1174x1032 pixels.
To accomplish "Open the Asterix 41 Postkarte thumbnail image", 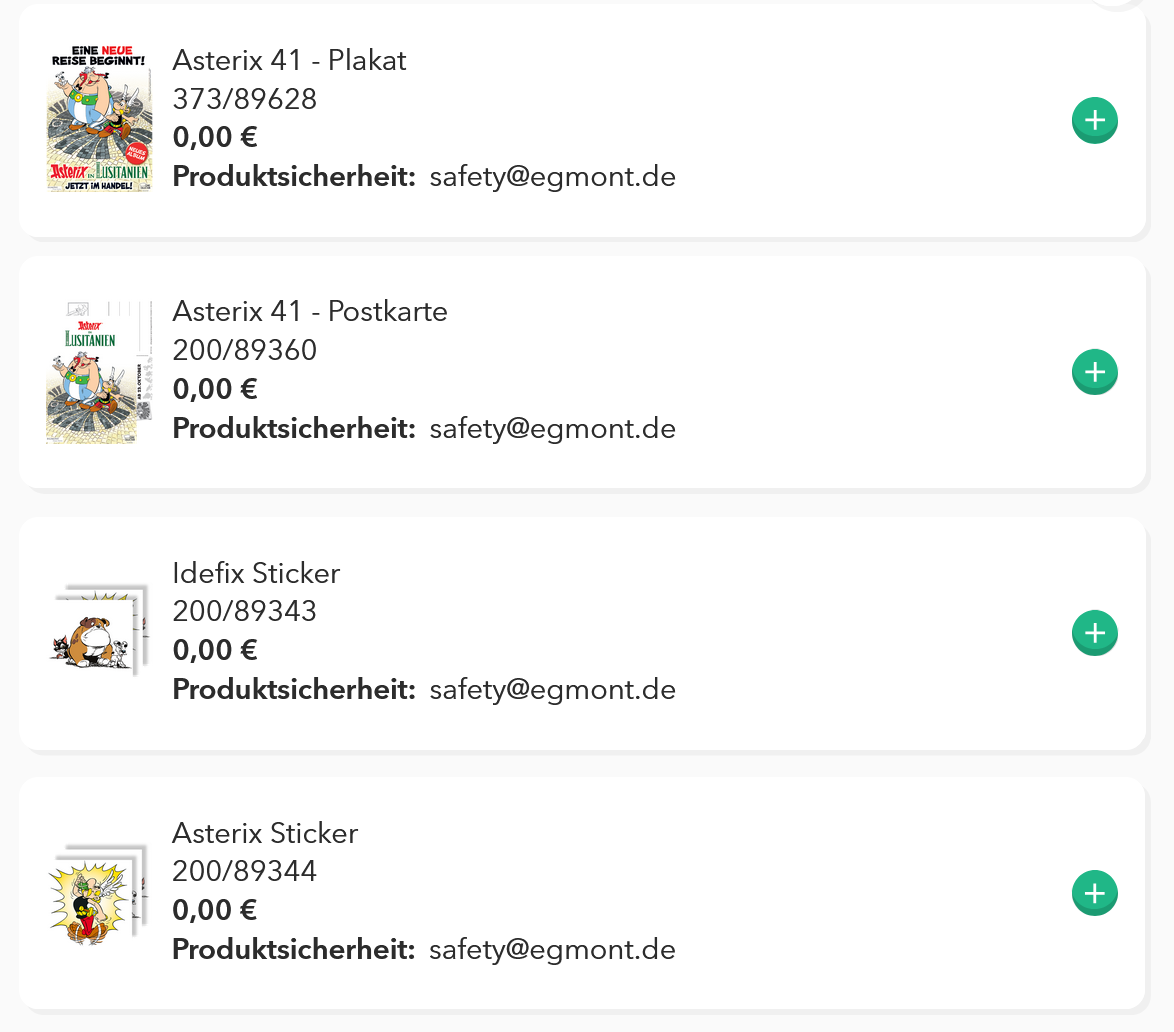I will coord(99,372).
